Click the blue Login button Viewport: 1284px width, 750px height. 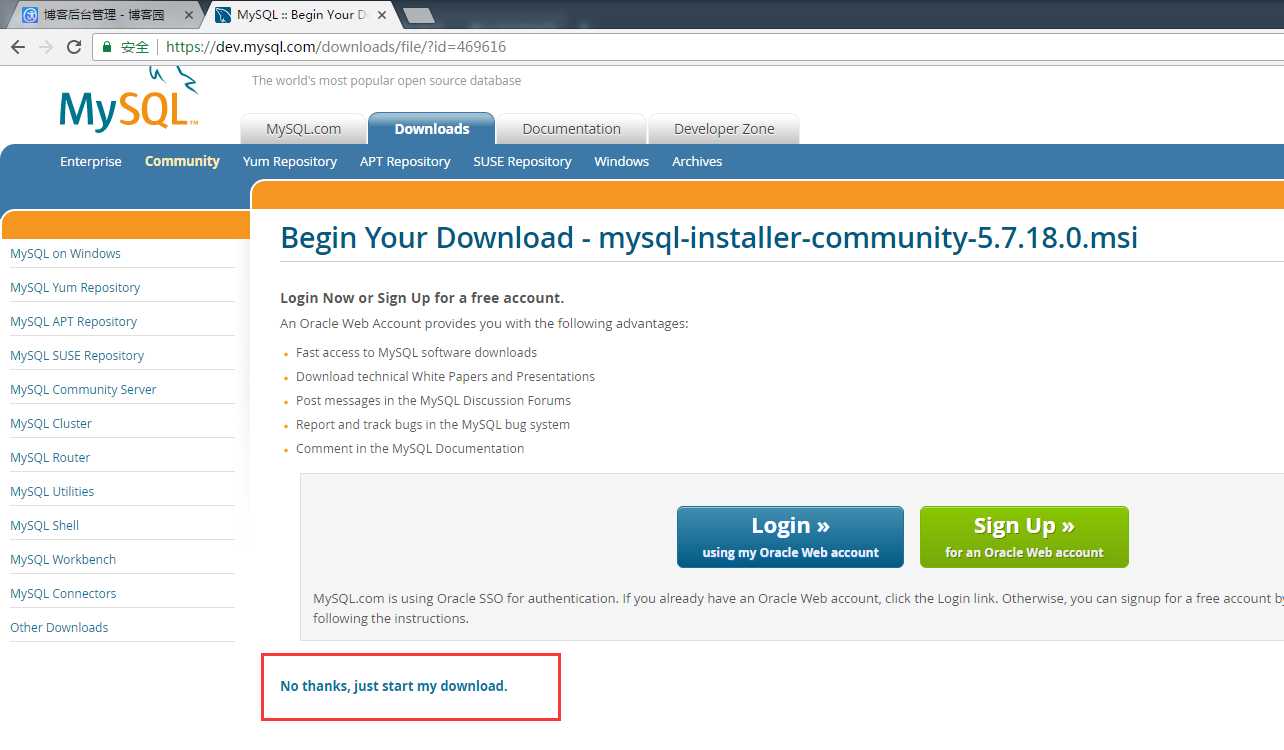tap(790, 537)
